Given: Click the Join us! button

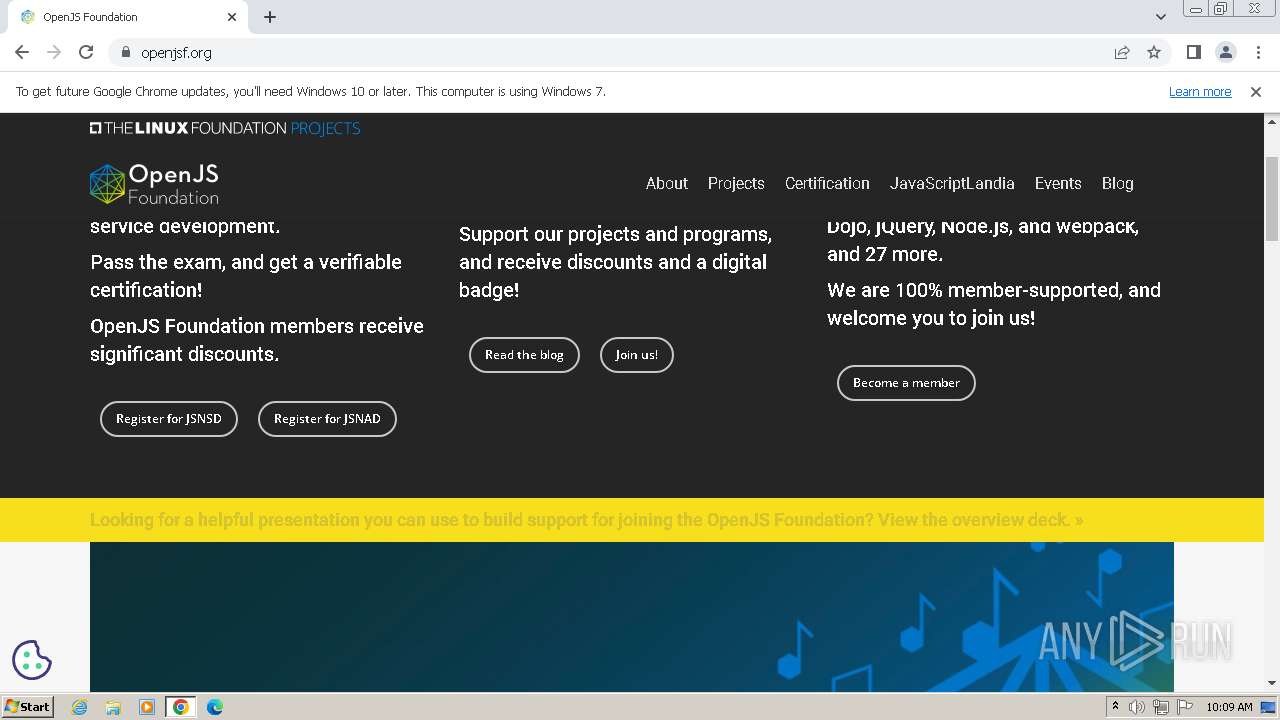Looking at the screenshot, I should pyautogui.click(x=637, y=355).
